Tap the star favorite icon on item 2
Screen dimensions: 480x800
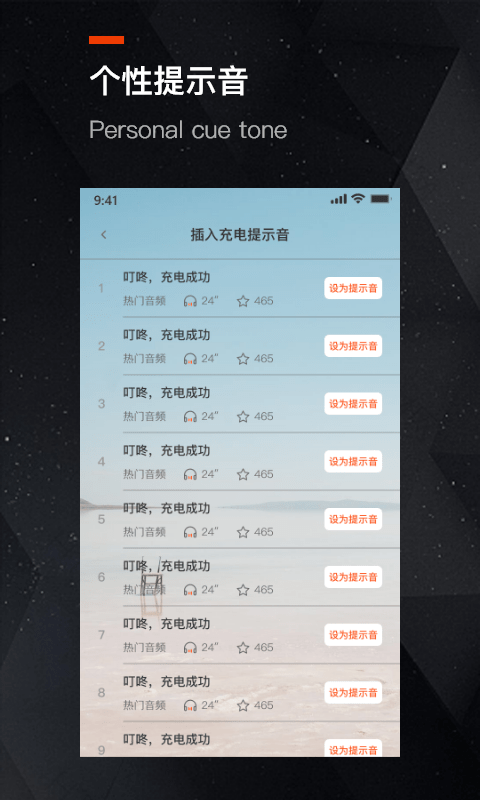click(243, 359)
